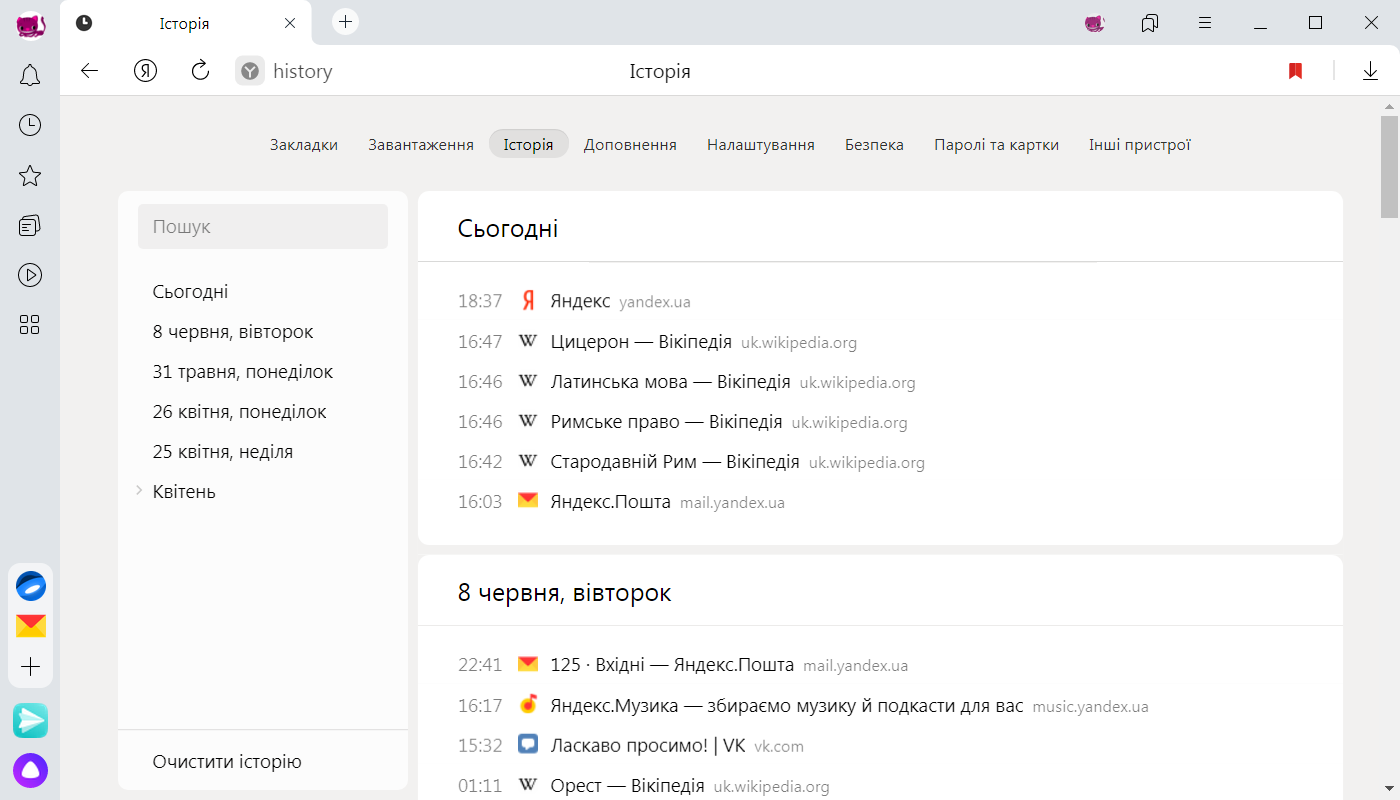Click the 18:37 timestamp
Viewport: 1400px width, 800px height.
pyautogui.click(x=480, y=301)
